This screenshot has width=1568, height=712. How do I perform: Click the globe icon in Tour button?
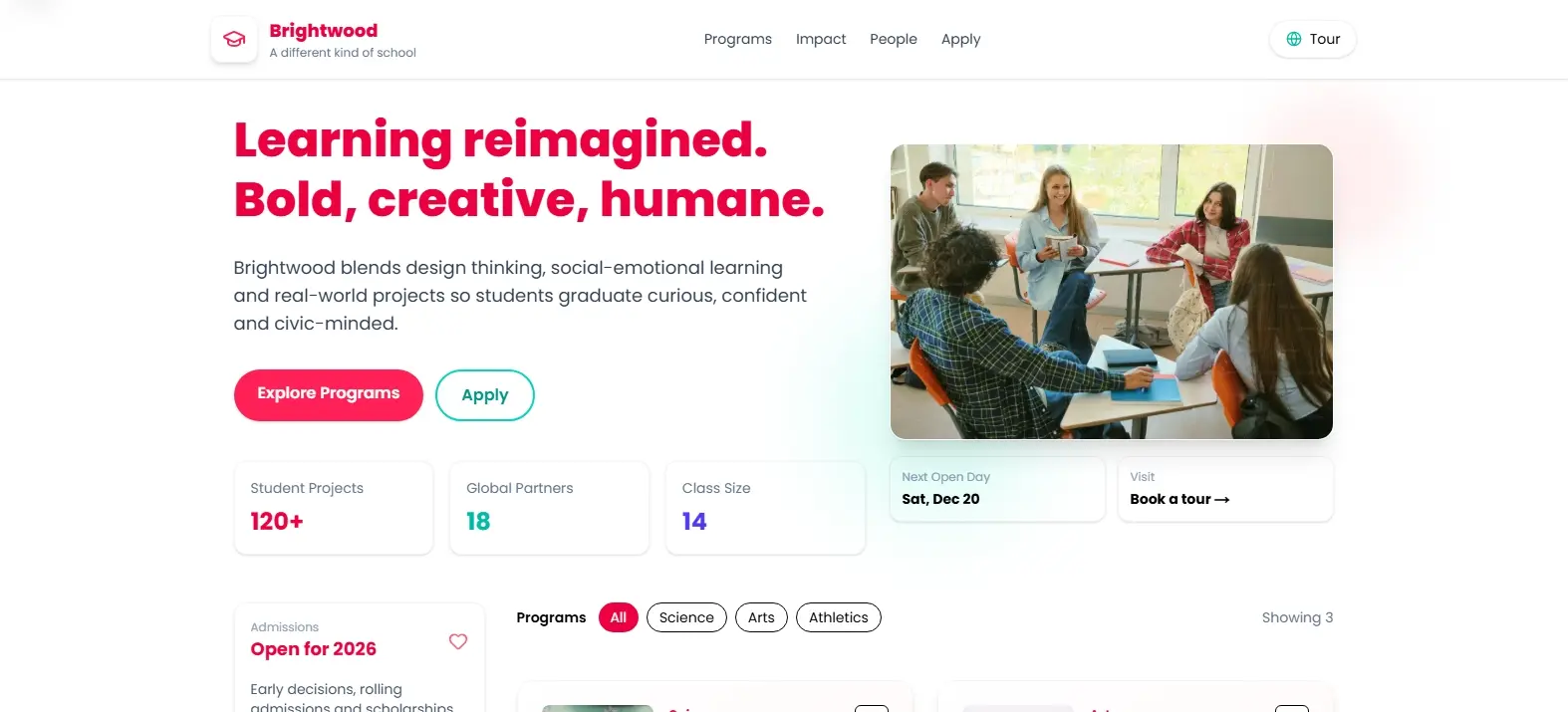tap(1294, 39)
